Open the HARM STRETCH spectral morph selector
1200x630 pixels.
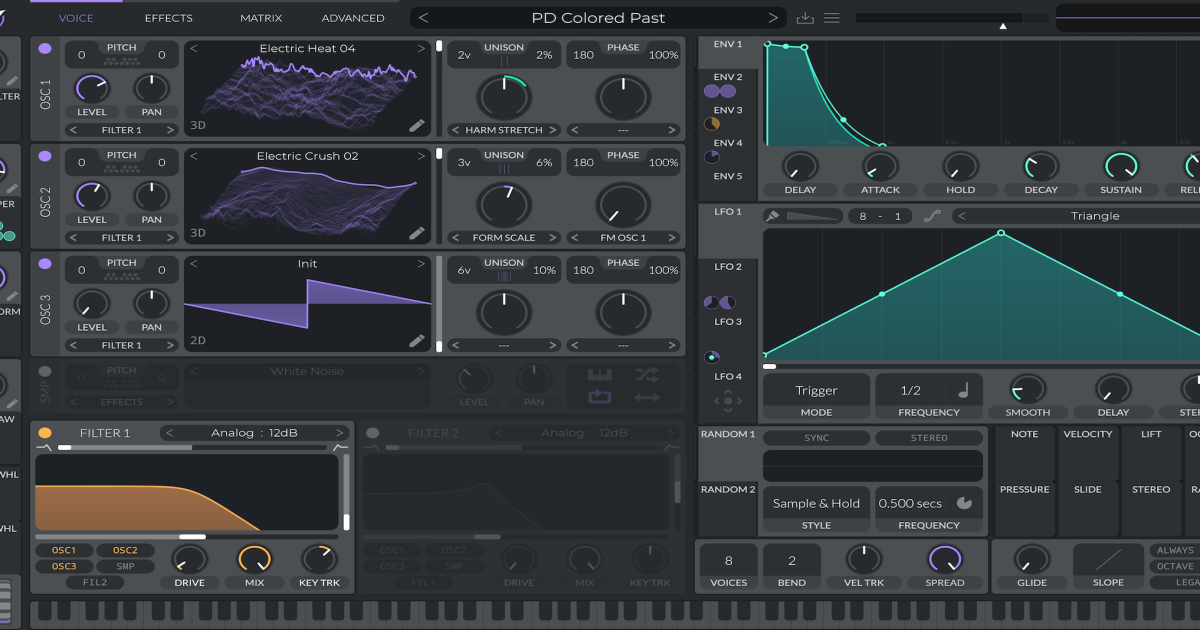(504, 130)
